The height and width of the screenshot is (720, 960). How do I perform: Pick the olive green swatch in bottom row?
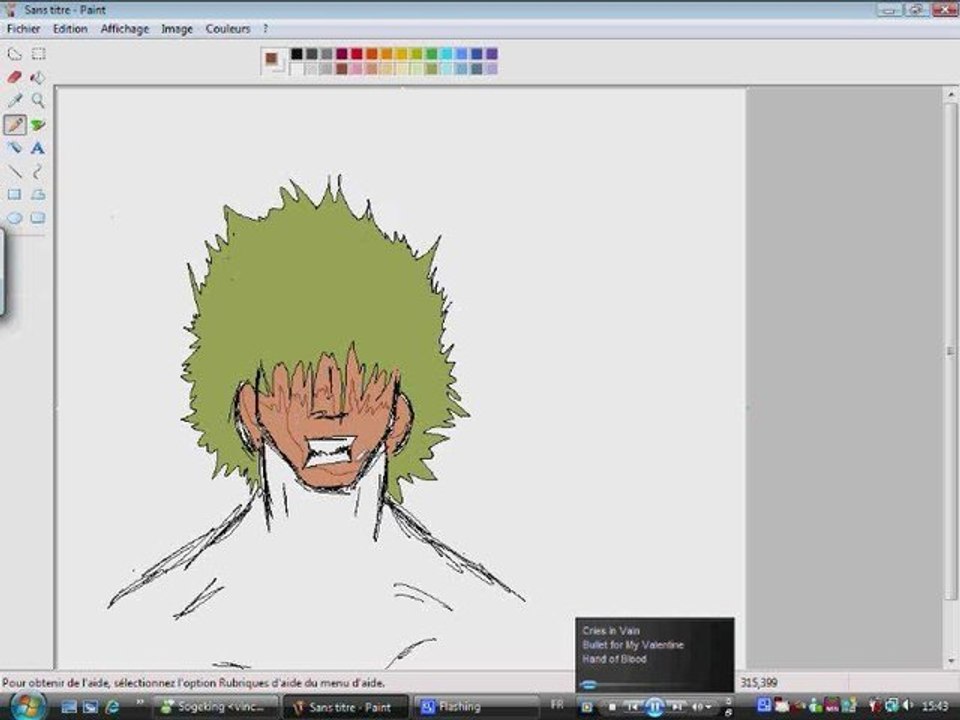pyautogui.click(x=431, y=69)
